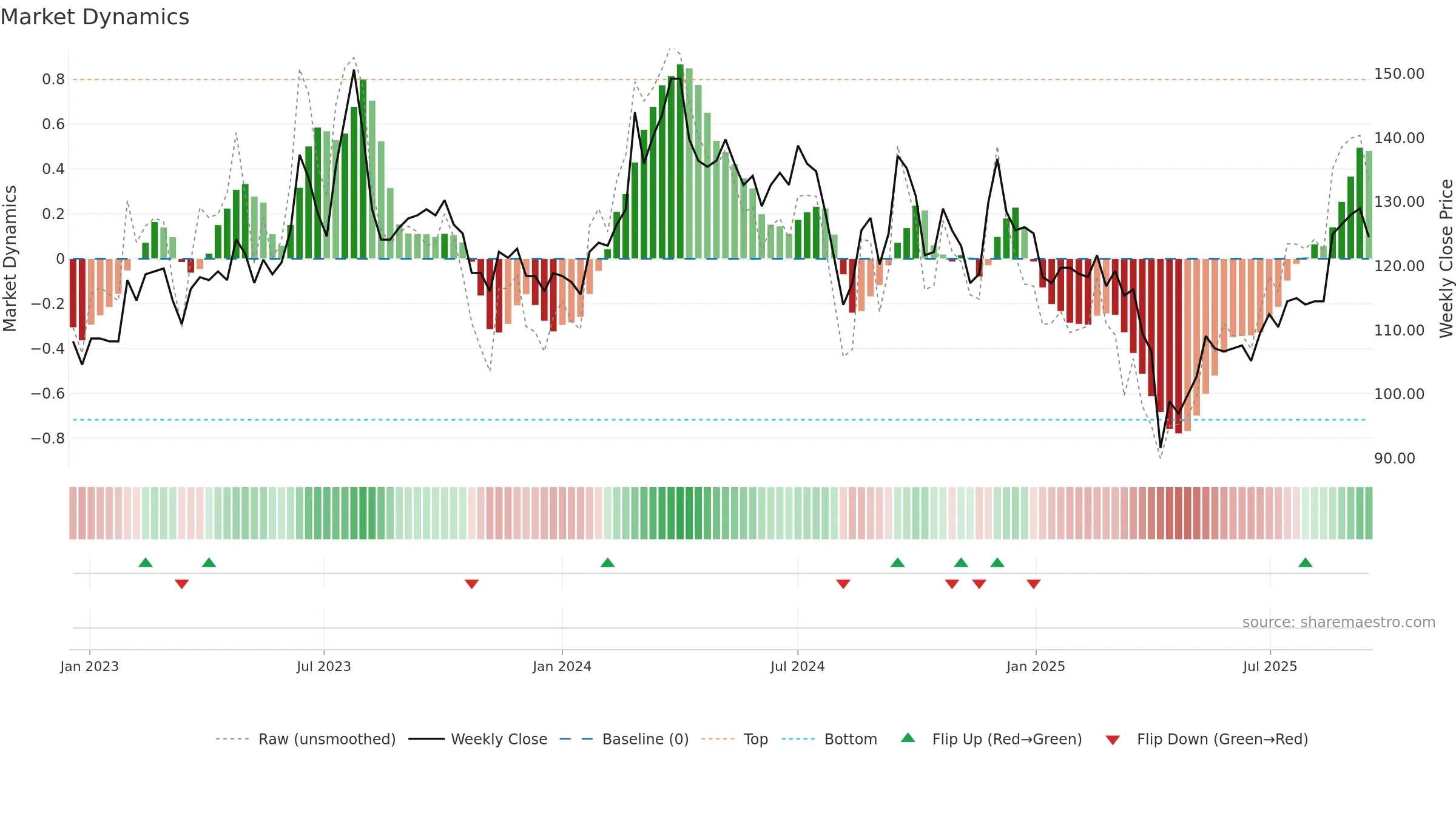Viewport: 1456px width, 819px height.
Task: Select the flip-down marker between the two early-2023 flip-ups
Action: (182, 584)
